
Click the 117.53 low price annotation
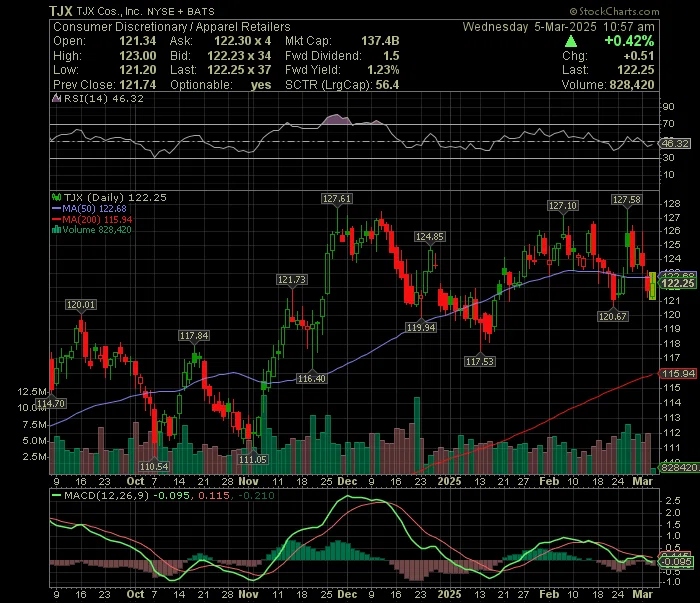pos(479,362)
